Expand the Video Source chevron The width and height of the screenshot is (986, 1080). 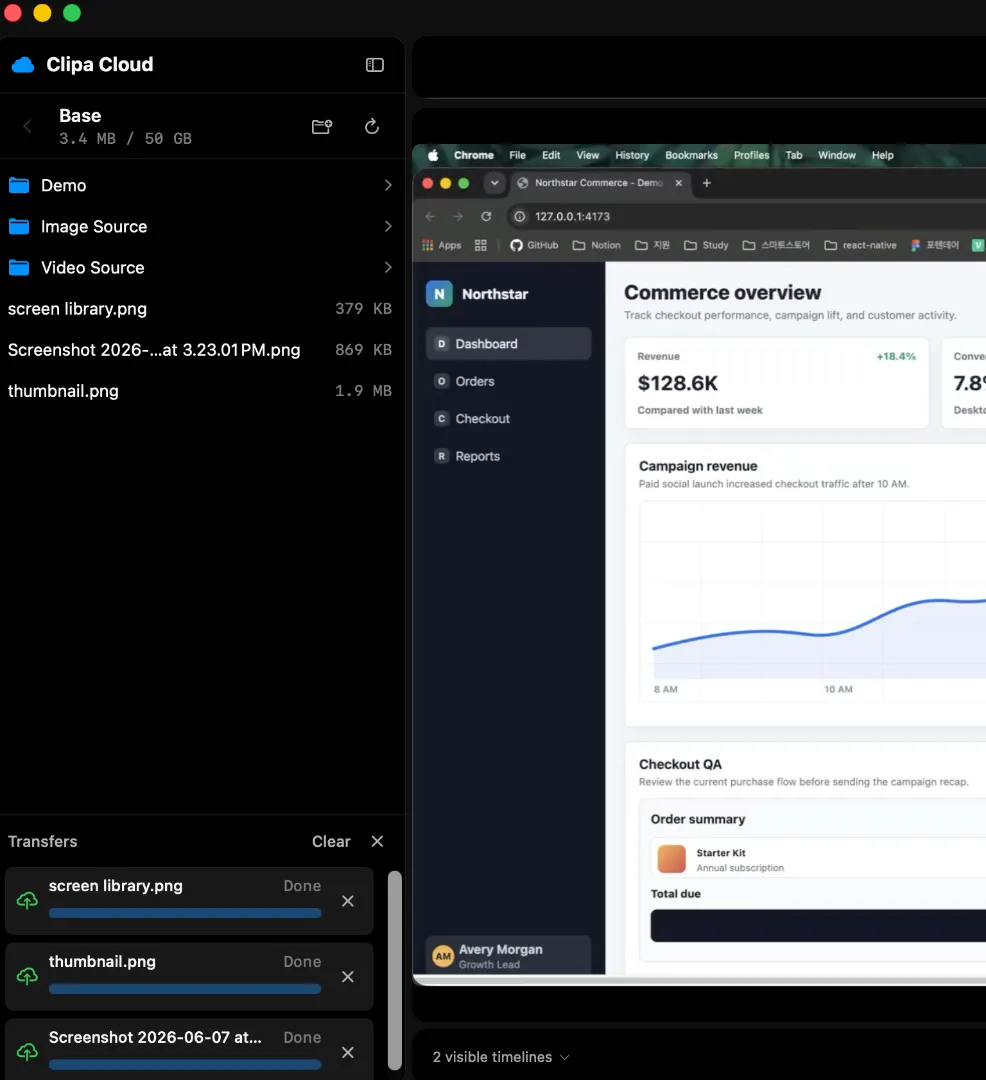(x=388, y=267)
